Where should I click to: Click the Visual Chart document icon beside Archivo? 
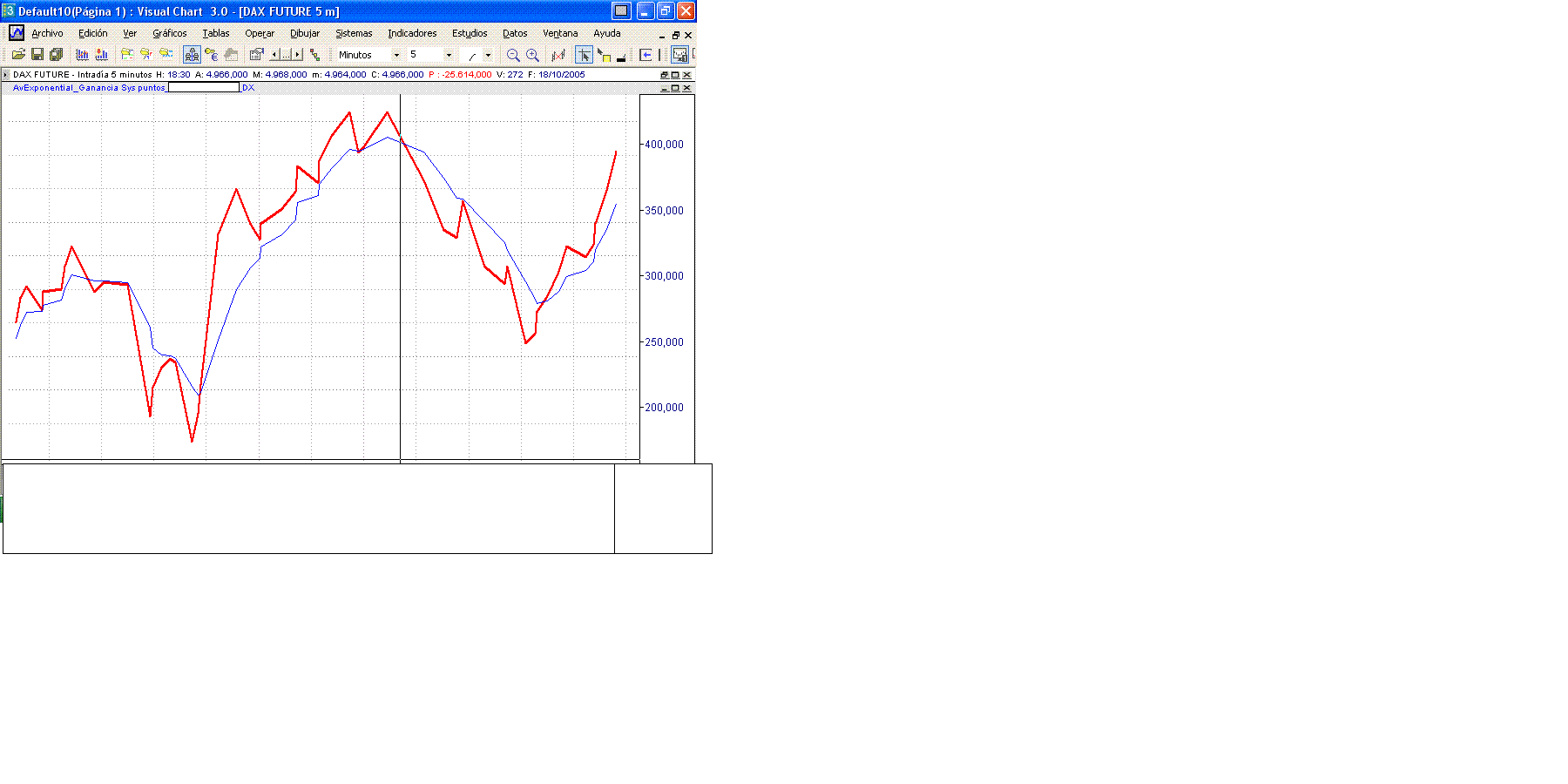tap(16, 33)
